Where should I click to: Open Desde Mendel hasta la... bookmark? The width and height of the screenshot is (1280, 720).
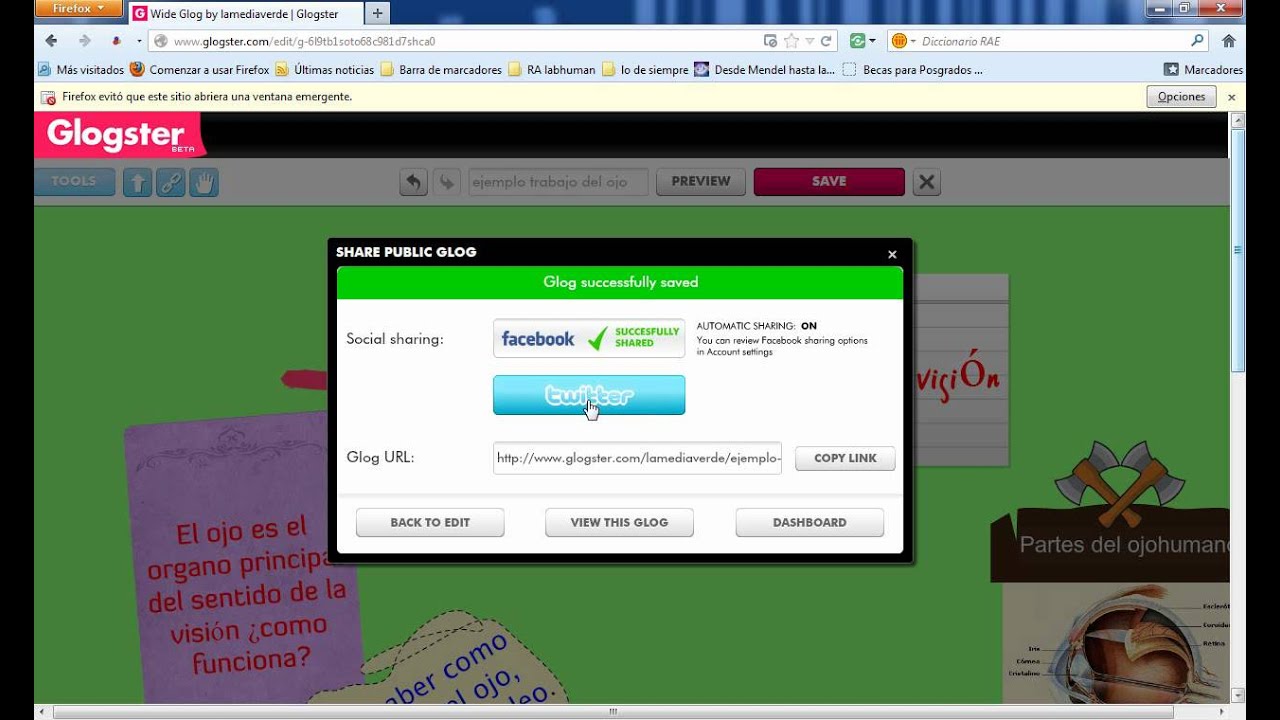765,70
